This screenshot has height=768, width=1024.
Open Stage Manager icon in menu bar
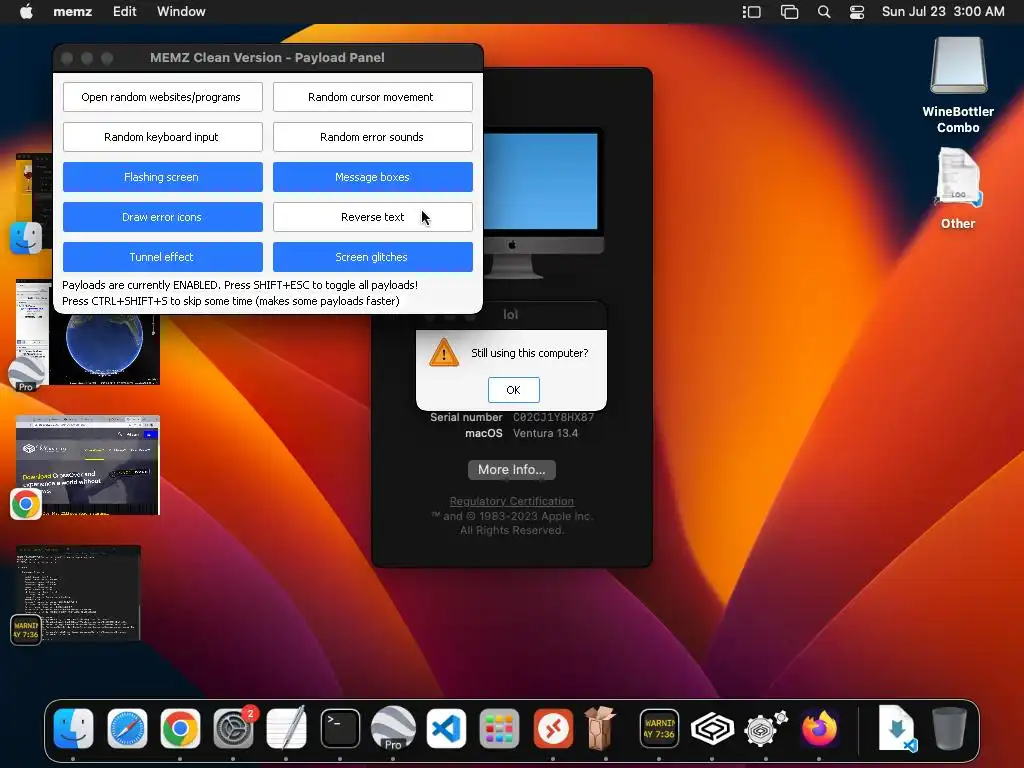[752, 12]
